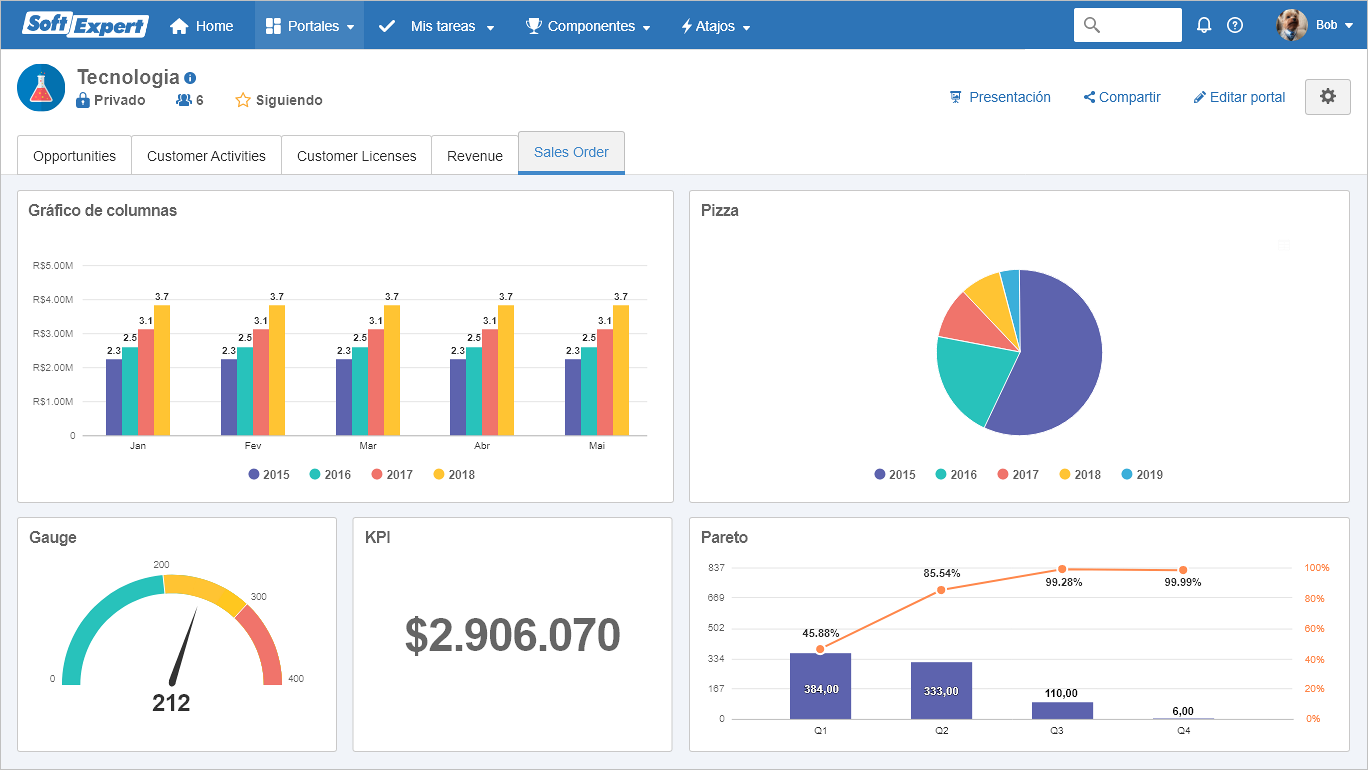
Task: Toggle 2018 series in column chart legend
Action: pyautogui.click(x=454, y=475)
